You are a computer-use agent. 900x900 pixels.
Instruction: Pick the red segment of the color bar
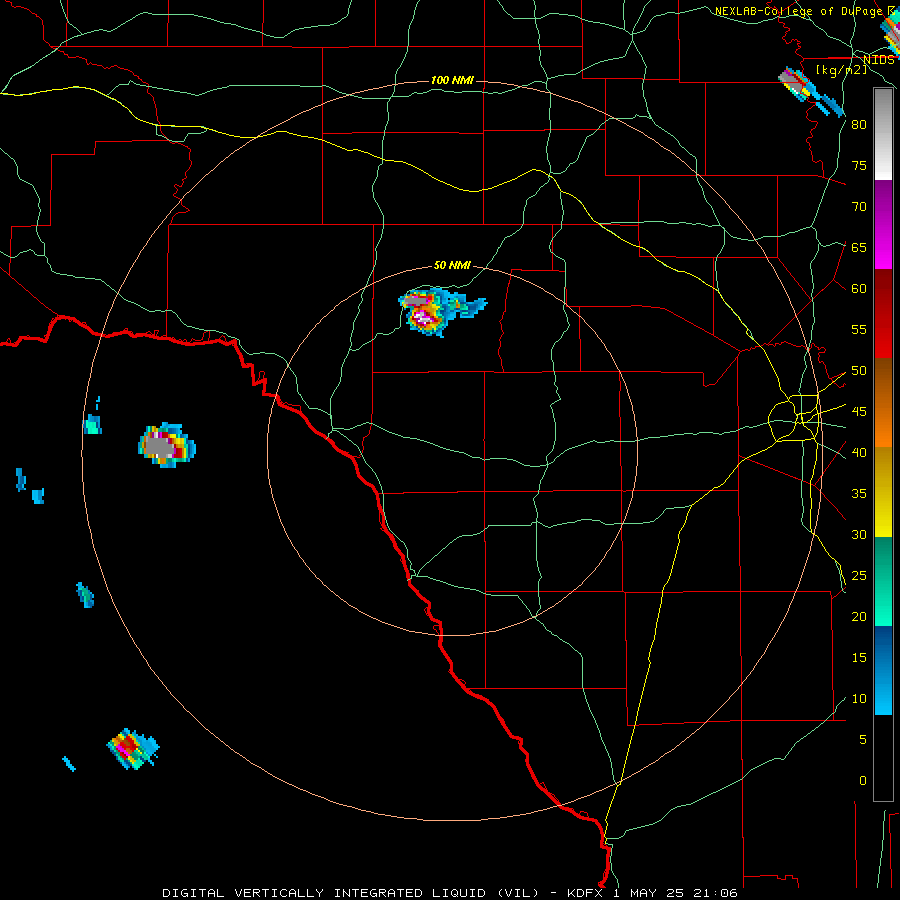click(x=883, y=313)
